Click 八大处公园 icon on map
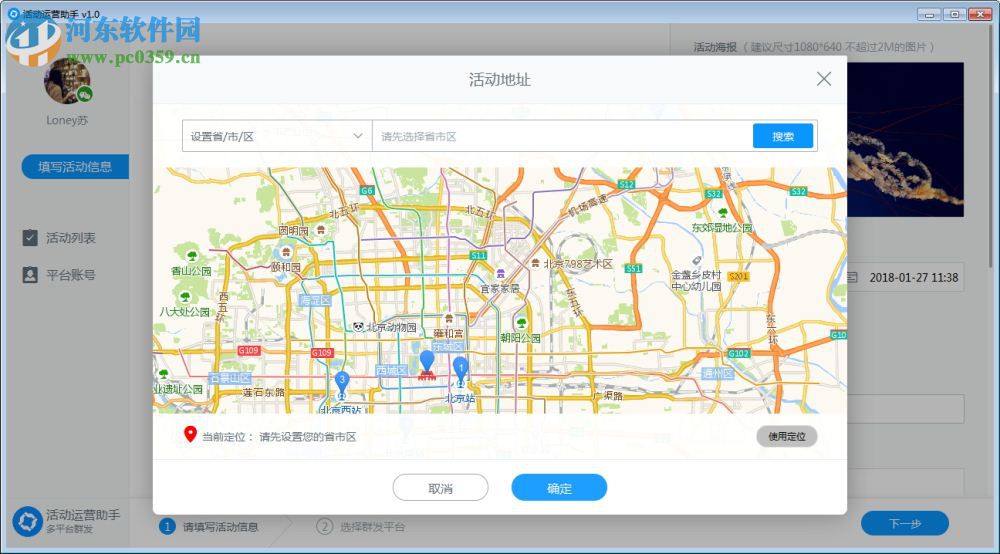 pos(185,297)
